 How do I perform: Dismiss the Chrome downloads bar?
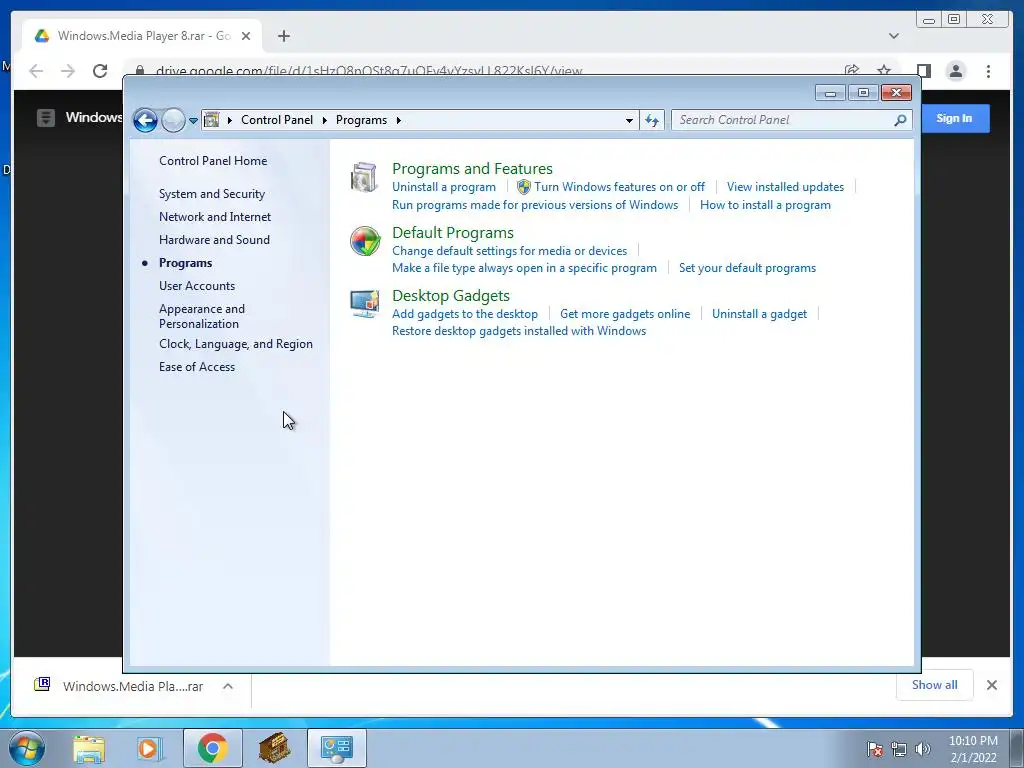[x=992, y=685]
